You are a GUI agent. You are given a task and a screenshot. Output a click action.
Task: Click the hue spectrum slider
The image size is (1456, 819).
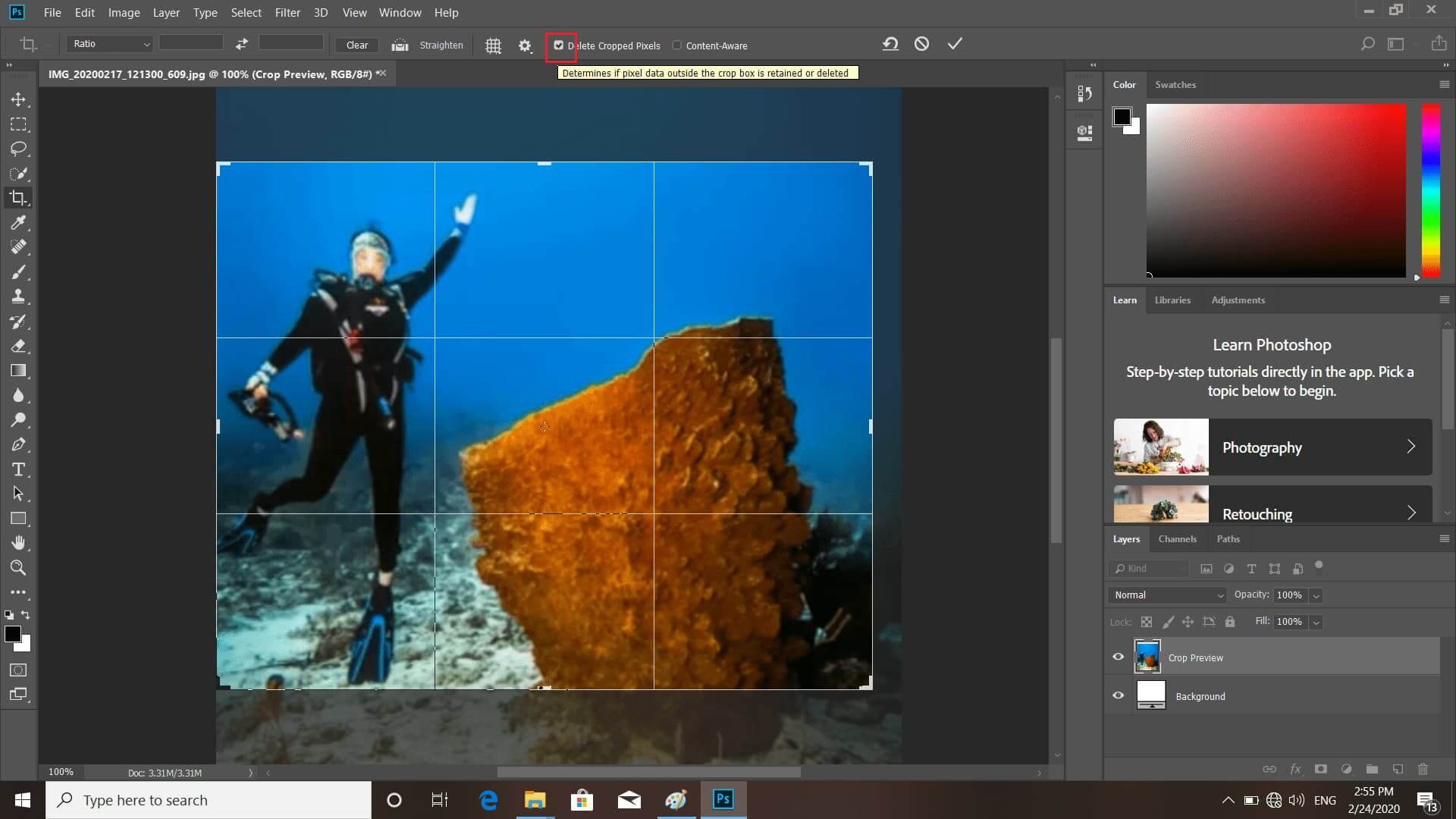1430,190
